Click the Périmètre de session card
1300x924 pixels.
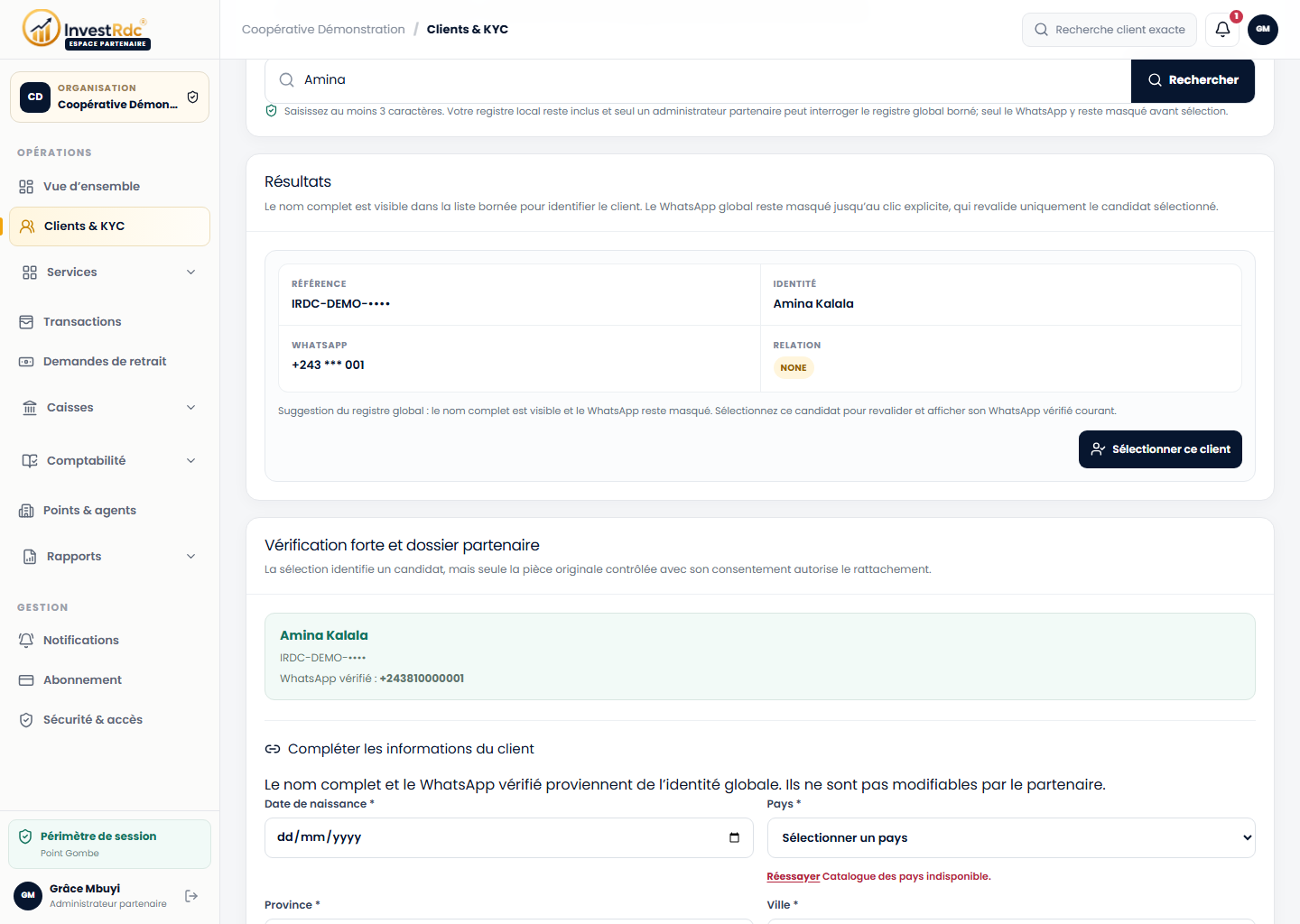point(109,844)
